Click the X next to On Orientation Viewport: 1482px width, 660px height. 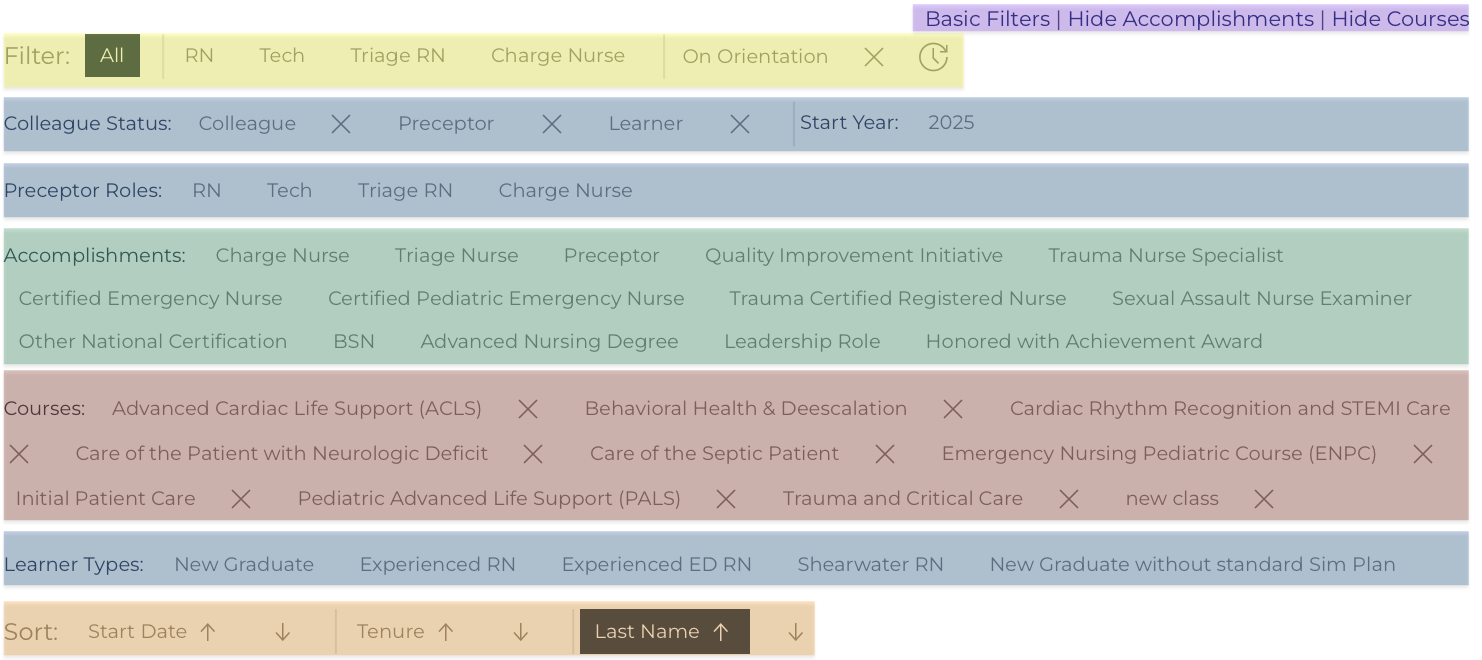click(874, 57)
